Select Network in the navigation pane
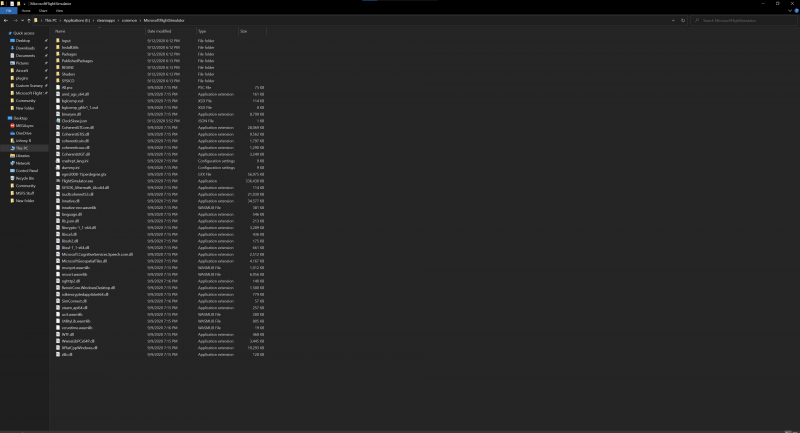Screen dimensions: 800x433 22,163
